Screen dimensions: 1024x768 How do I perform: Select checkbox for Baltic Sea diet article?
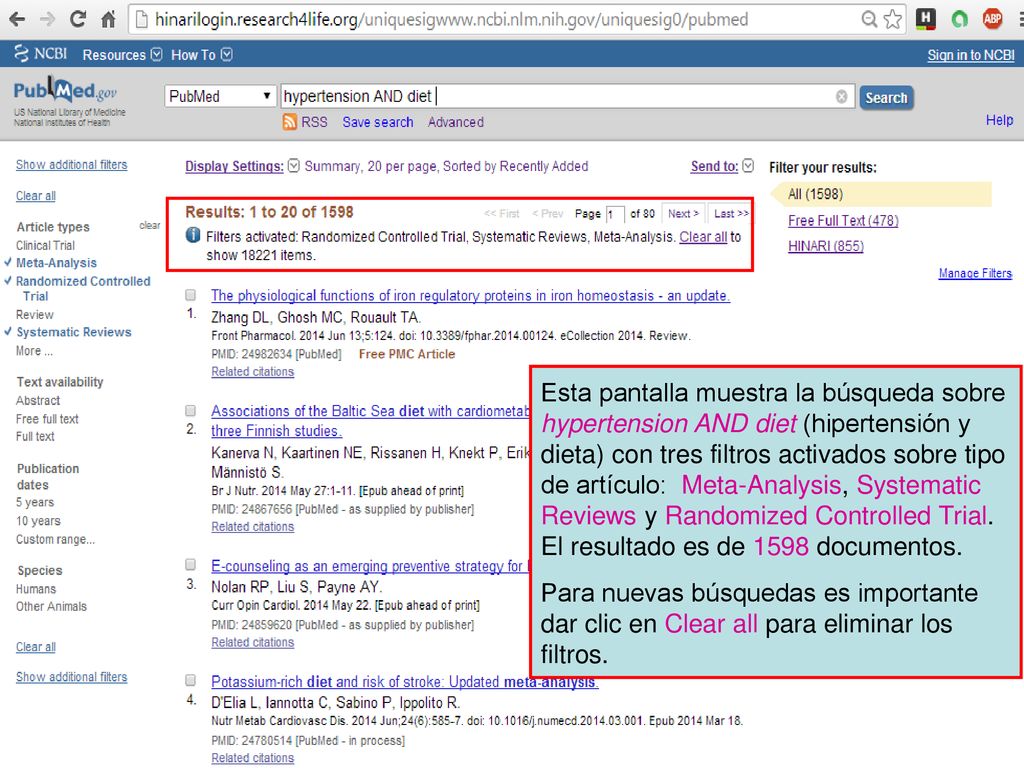coord(191,411)
